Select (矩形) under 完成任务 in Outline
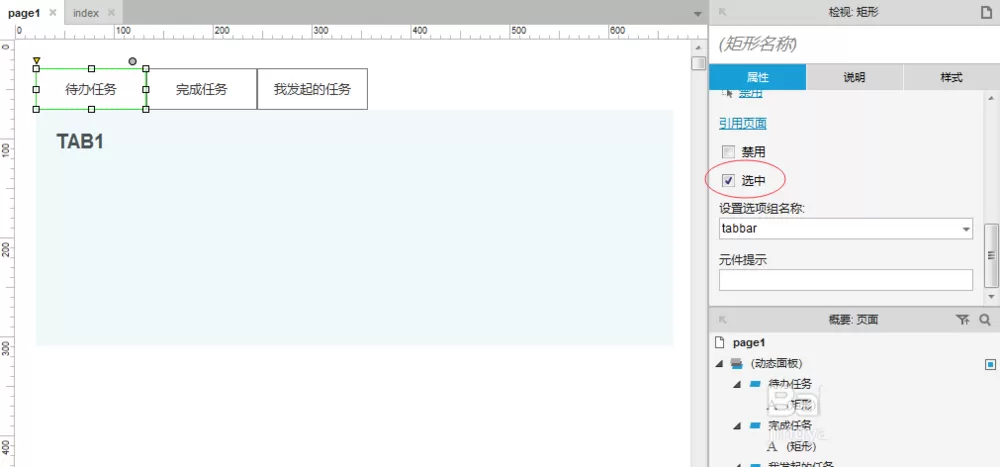Screen dimensions: 1000x467 coord(800,446)
